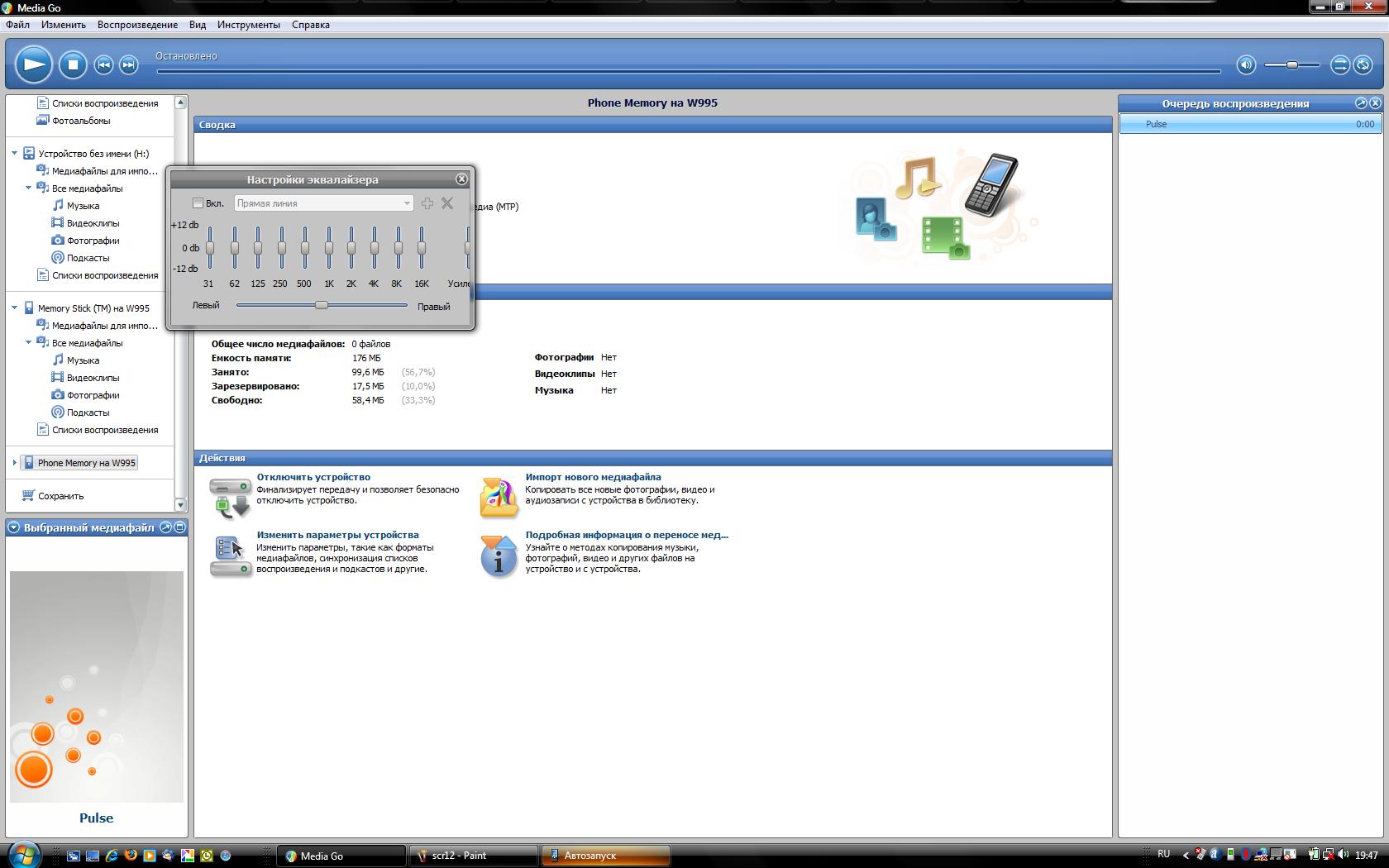Open Подробная информация о переносе мед... link
Image resolution: width=1389 pixels, height=868 pixels.
(x=627, y=535)
